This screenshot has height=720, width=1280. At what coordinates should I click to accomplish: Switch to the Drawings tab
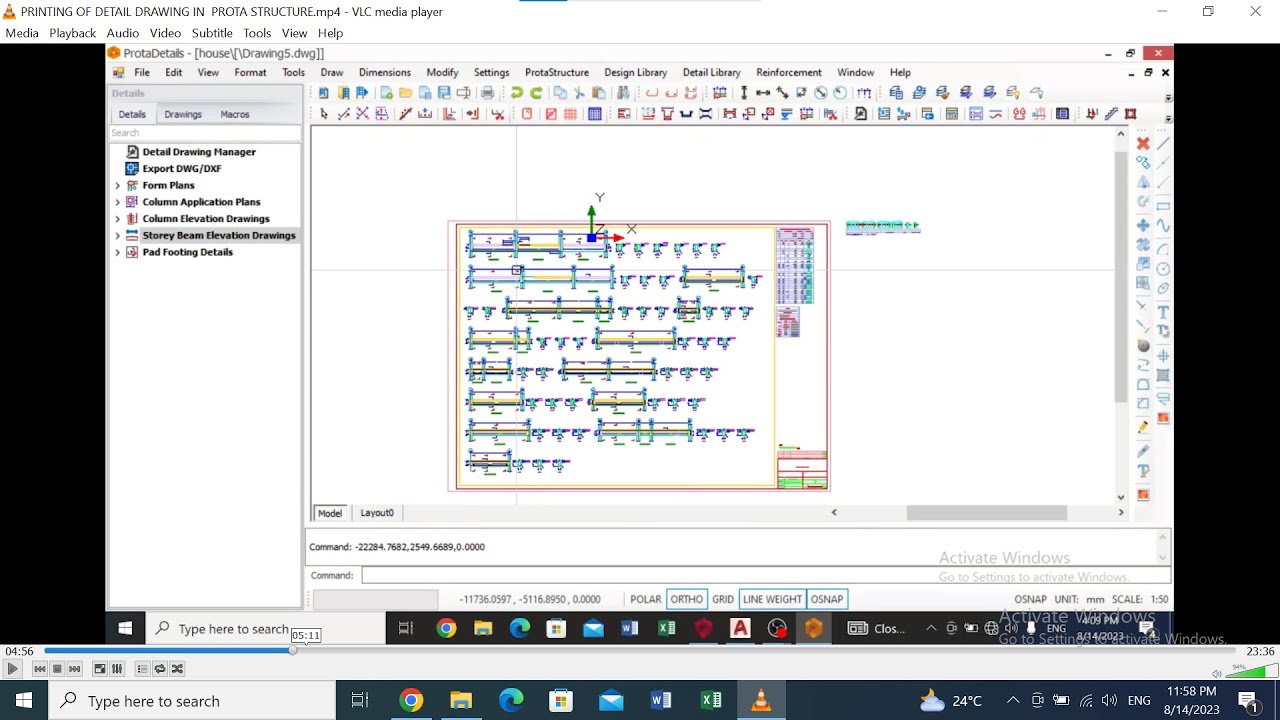point(183,115)
